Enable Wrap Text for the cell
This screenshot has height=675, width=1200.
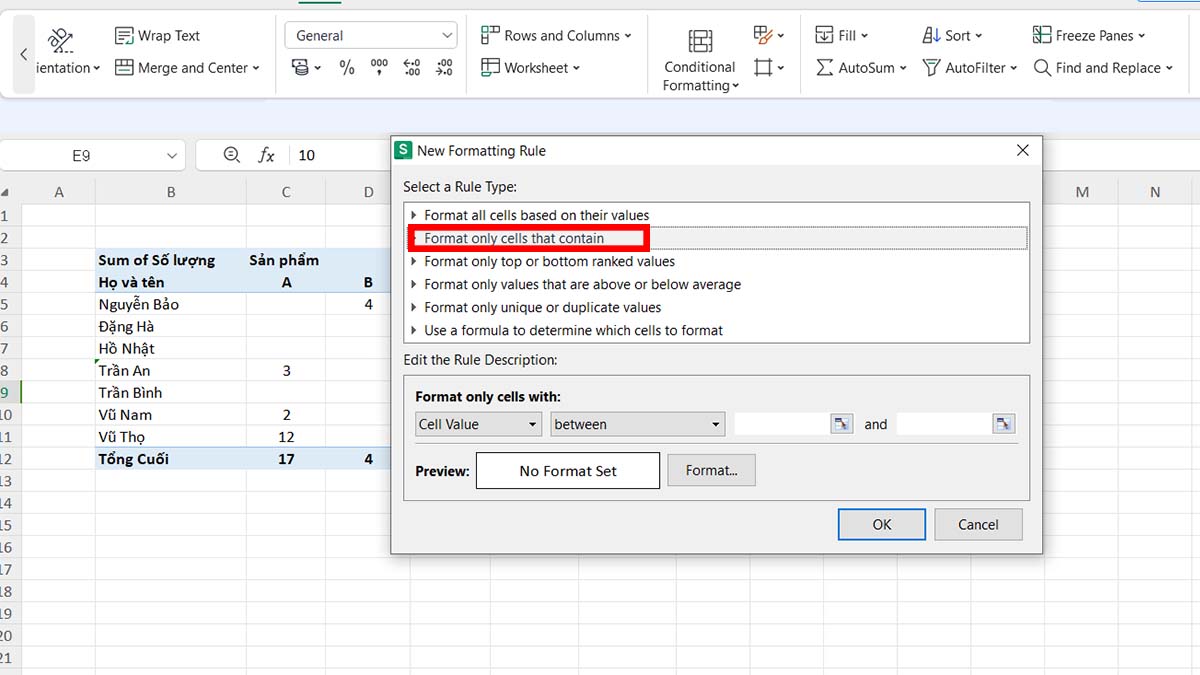[x=158, y=36]
